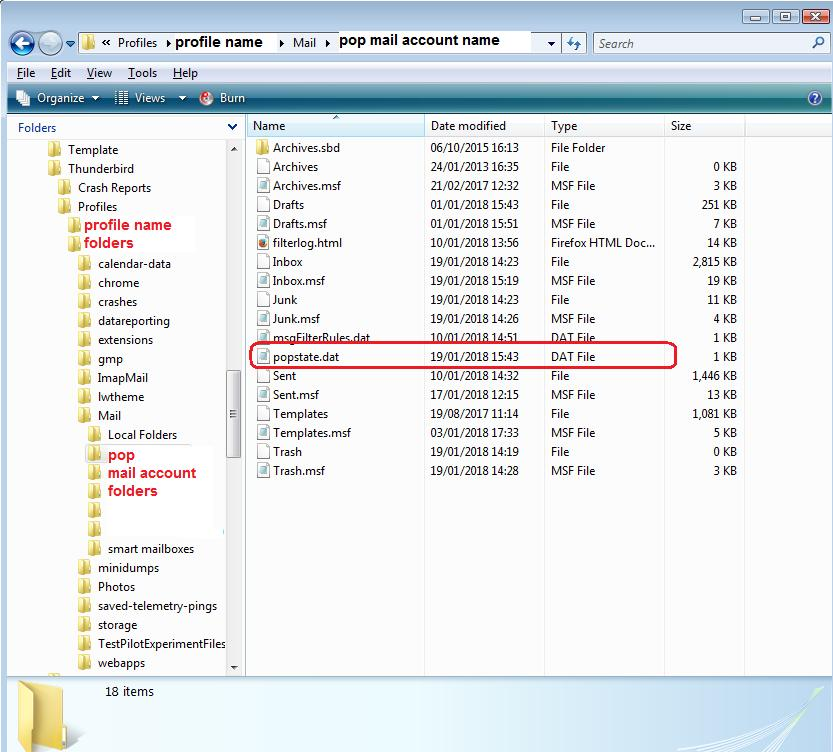The image size is (833, 752).
Task: Expand the Views dropdown arrow
Action: pos(182,98)
